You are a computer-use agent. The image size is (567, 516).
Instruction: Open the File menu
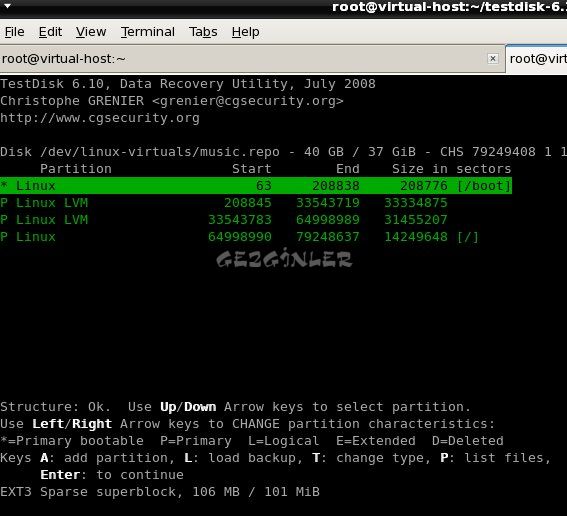pyautogui.click(x=14, y=32)
